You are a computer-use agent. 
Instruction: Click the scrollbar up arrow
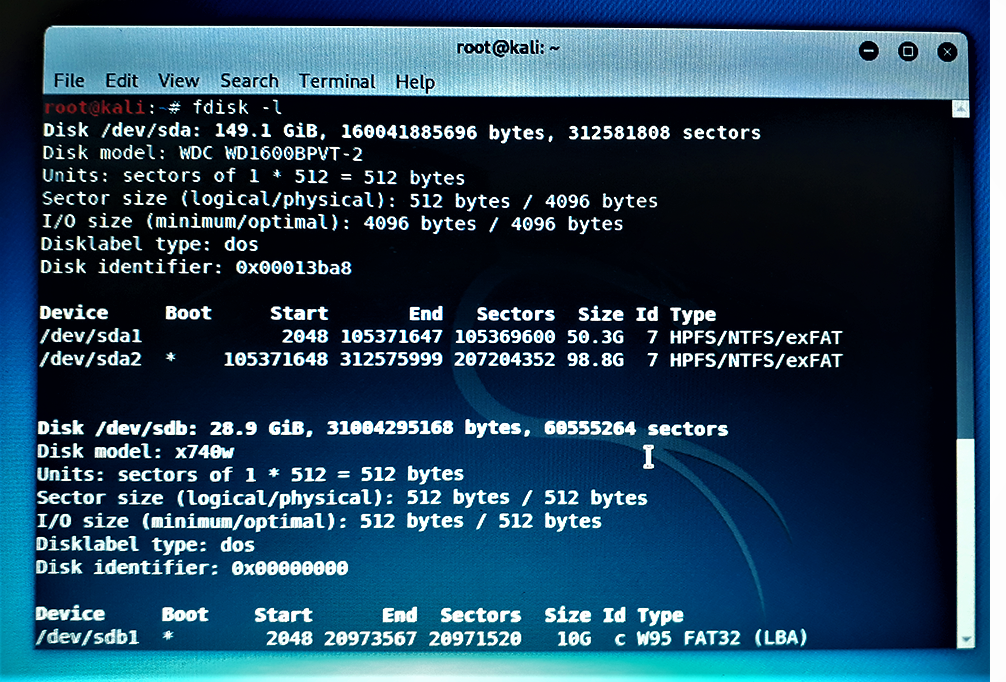pyautogui.click(x=960, y=109)
